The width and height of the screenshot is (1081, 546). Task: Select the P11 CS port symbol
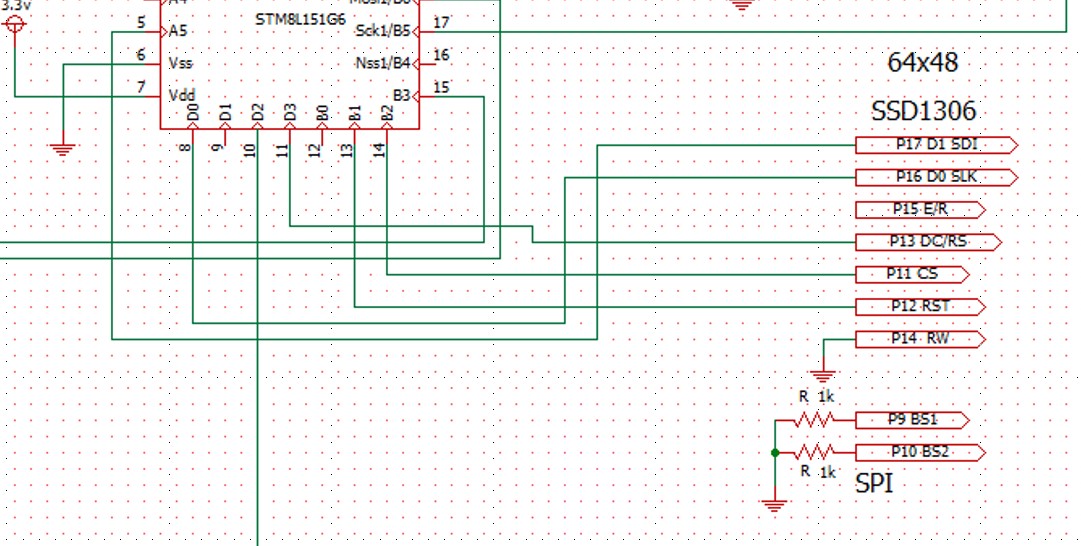911,274
